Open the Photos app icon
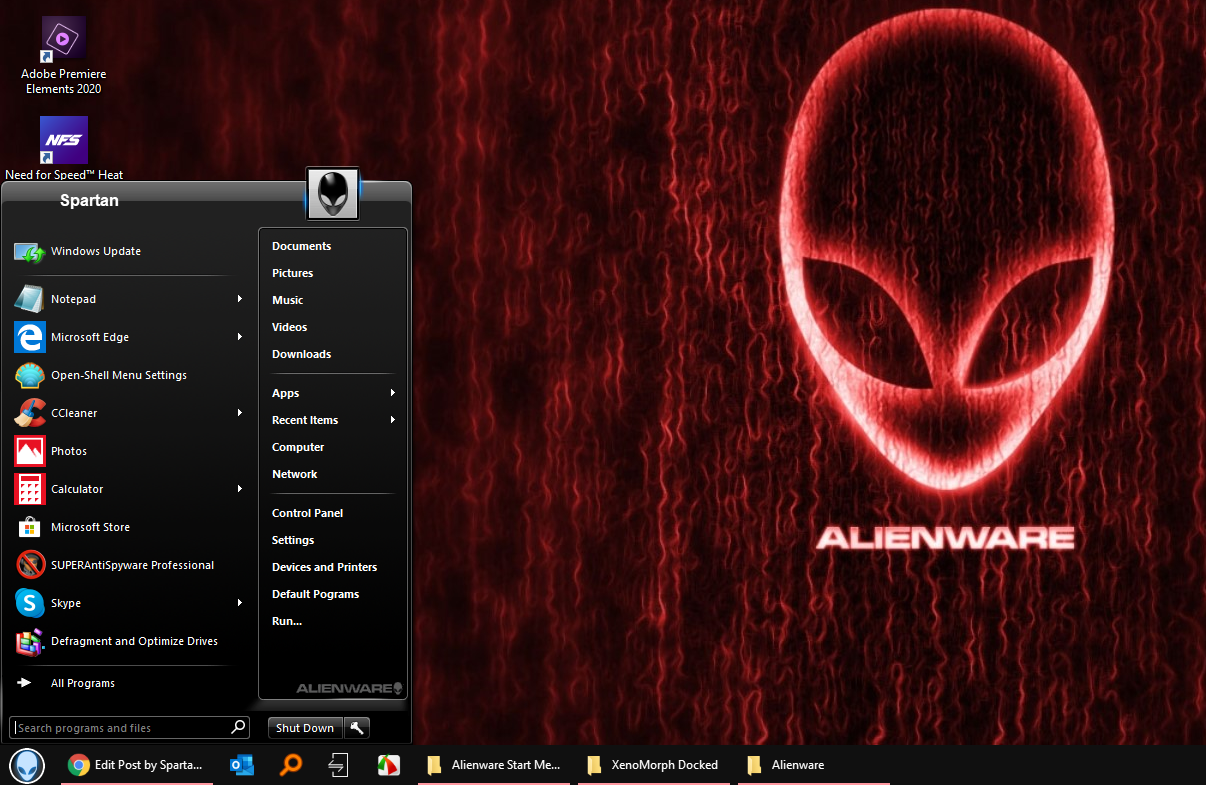This screenshot has width=1206, height=785. coord(30,451)
